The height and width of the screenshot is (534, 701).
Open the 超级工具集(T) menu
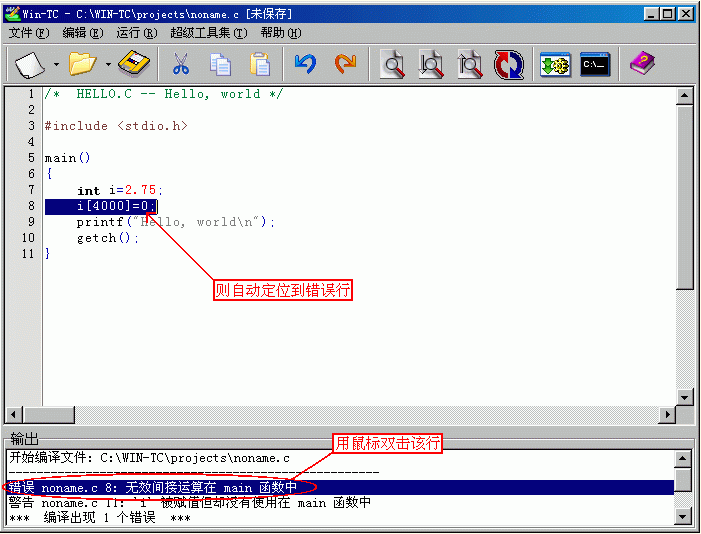pos(208,33)
